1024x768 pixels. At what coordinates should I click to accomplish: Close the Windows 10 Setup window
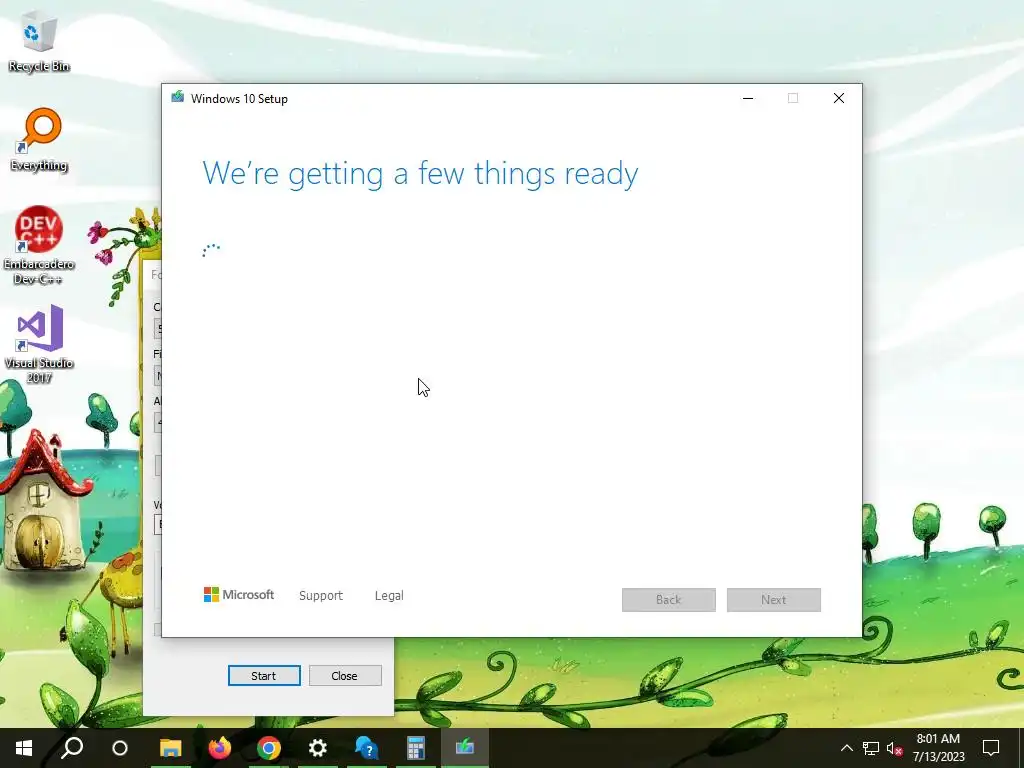point(839,98)
